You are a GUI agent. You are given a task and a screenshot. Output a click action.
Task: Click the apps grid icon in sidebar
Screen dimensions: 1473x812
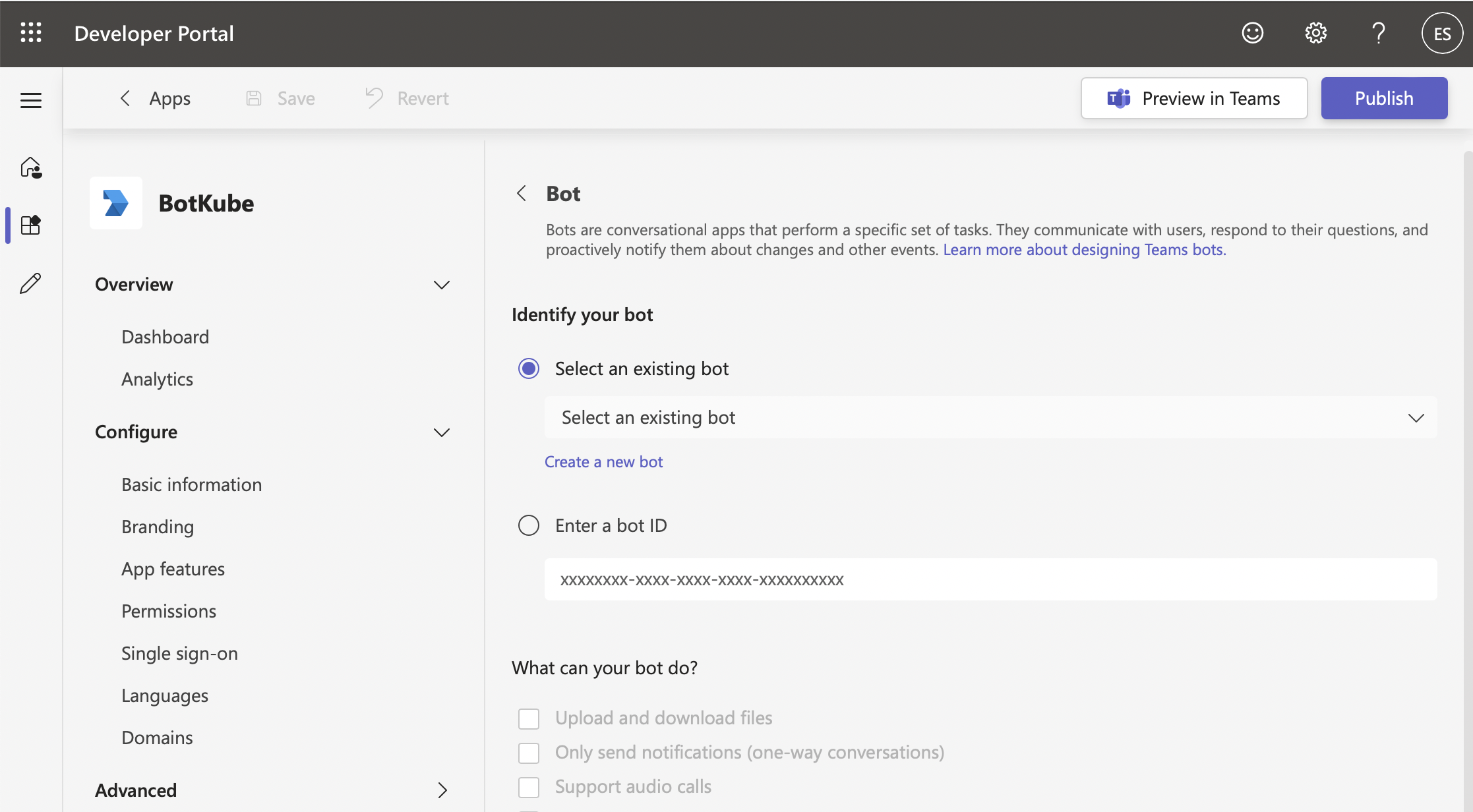click(x=31, y=225)
